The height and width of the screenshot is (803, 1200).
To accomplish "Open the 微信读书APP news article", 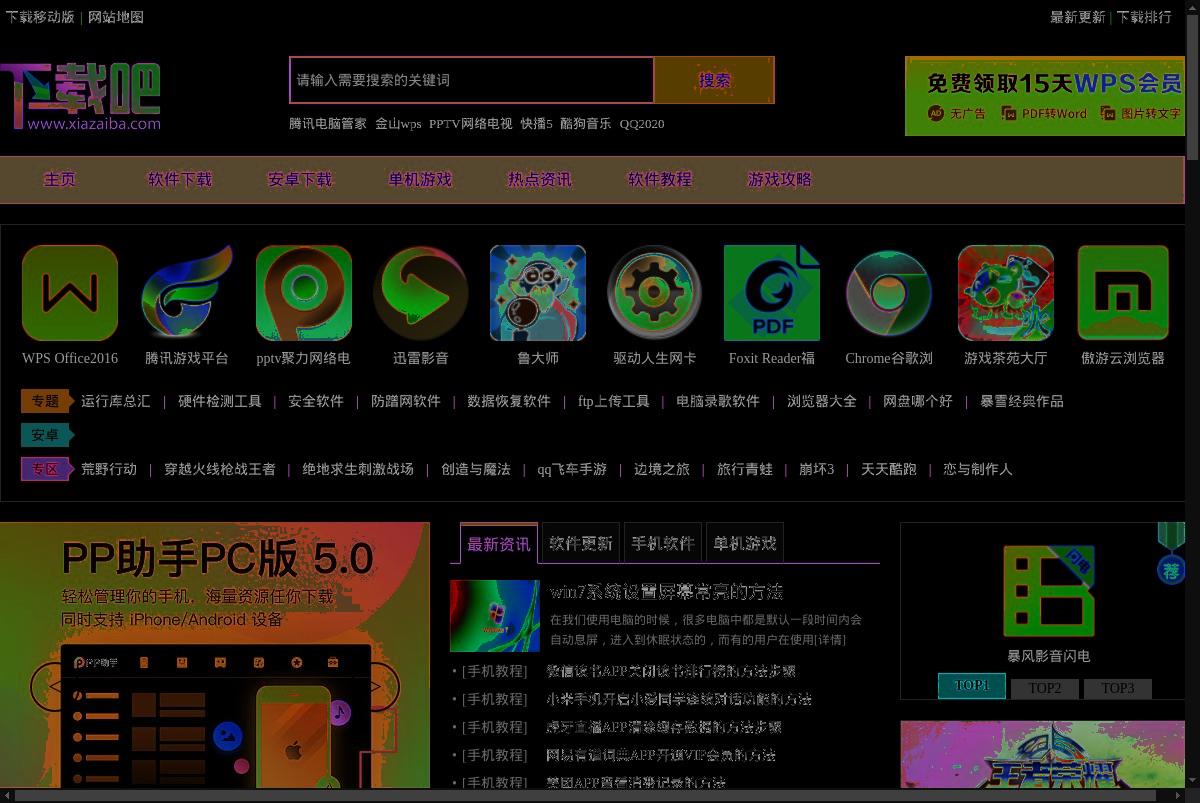I will tap(671, 671).
